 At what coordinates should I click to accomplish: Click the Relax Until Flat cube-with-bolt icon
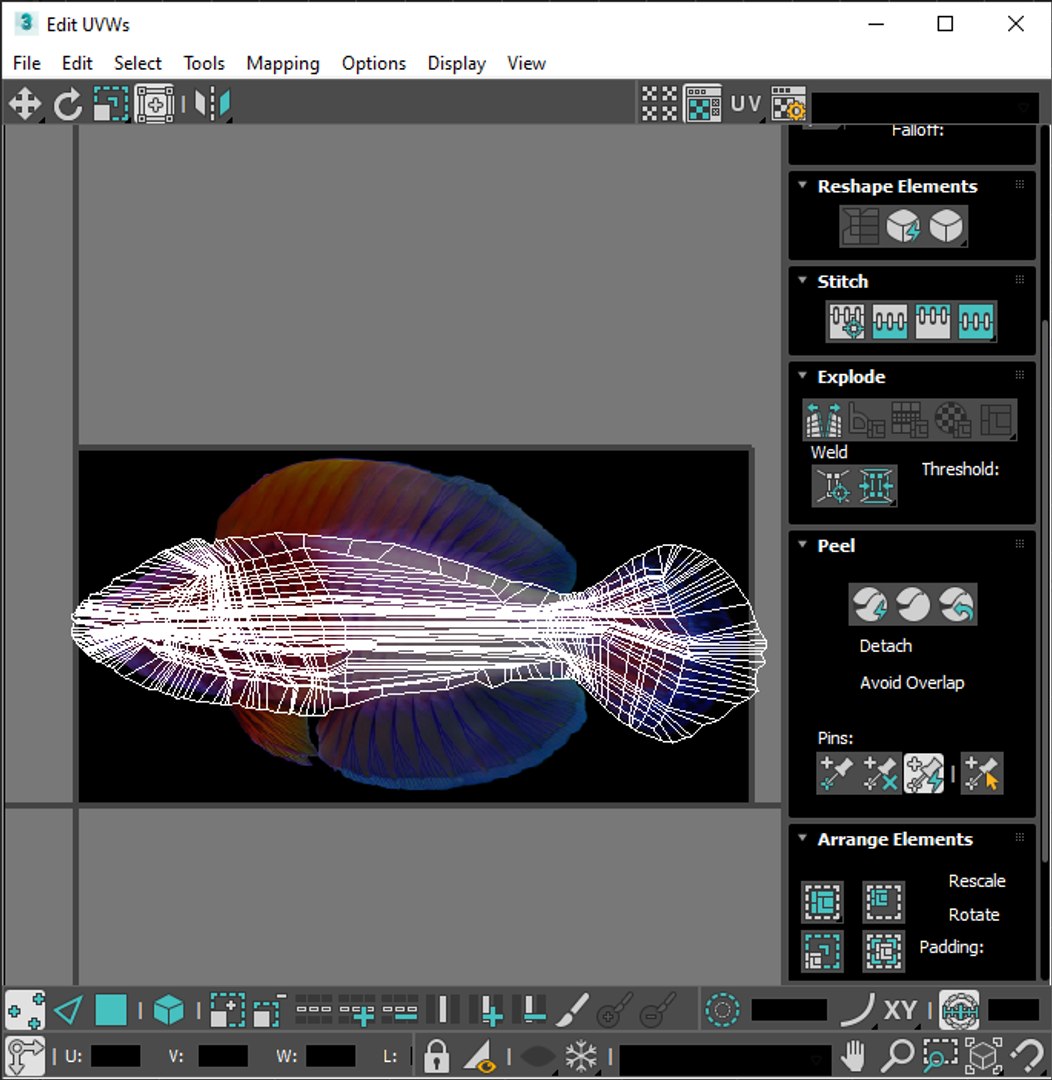[x=903, y=226]
